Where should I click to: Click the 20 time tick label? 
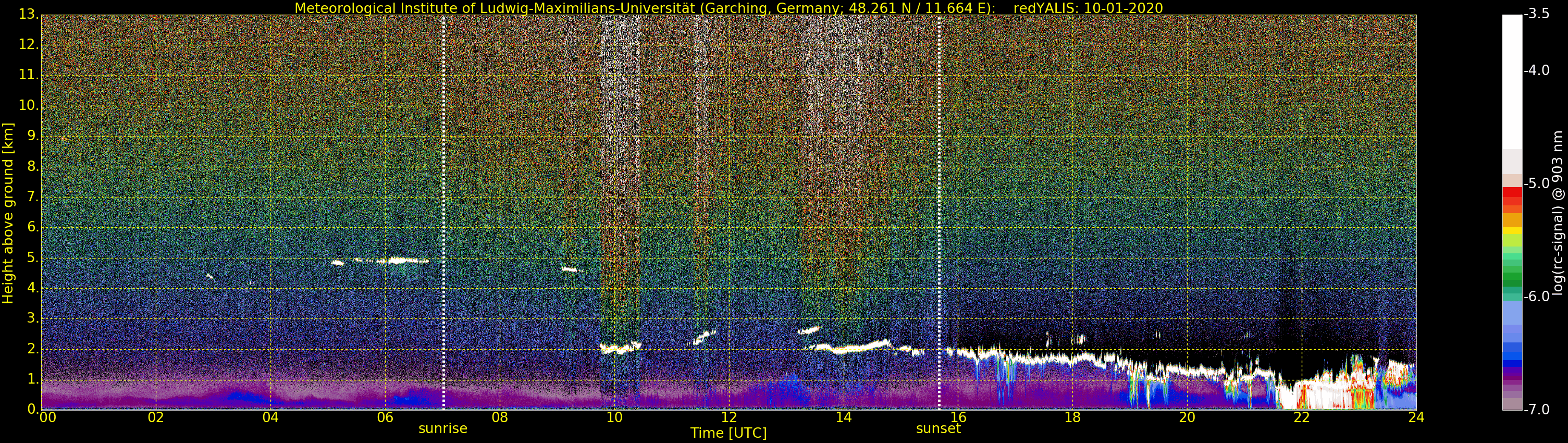(x=1187, y=417)
